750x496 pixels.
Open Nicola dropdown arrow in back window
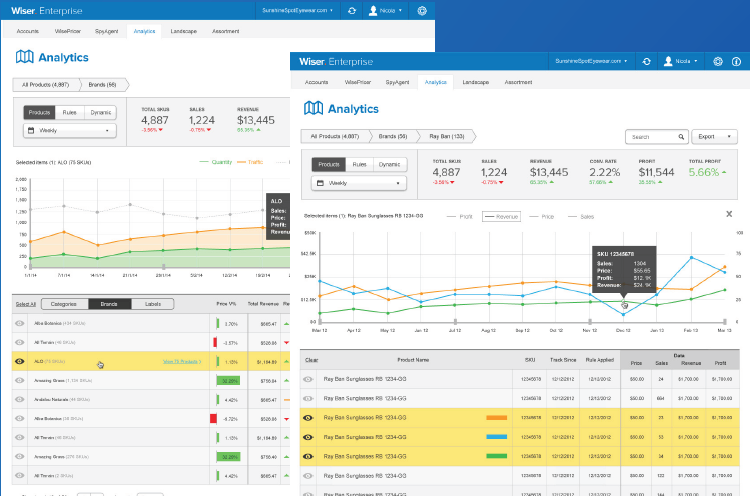click(x=400, y=11)
